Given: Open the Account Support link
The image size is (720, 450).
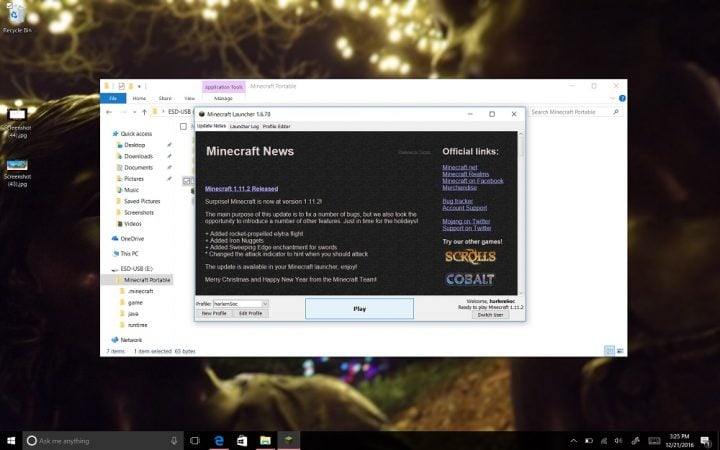Looking at the screenshot, I should [465, 208].
